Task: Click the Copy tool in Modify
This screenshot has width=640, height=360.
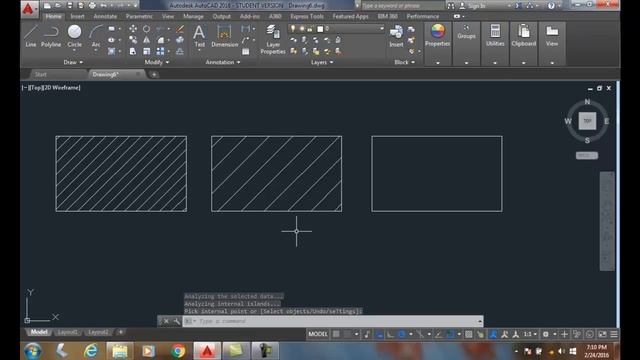Action: click(x=133, y=40)
